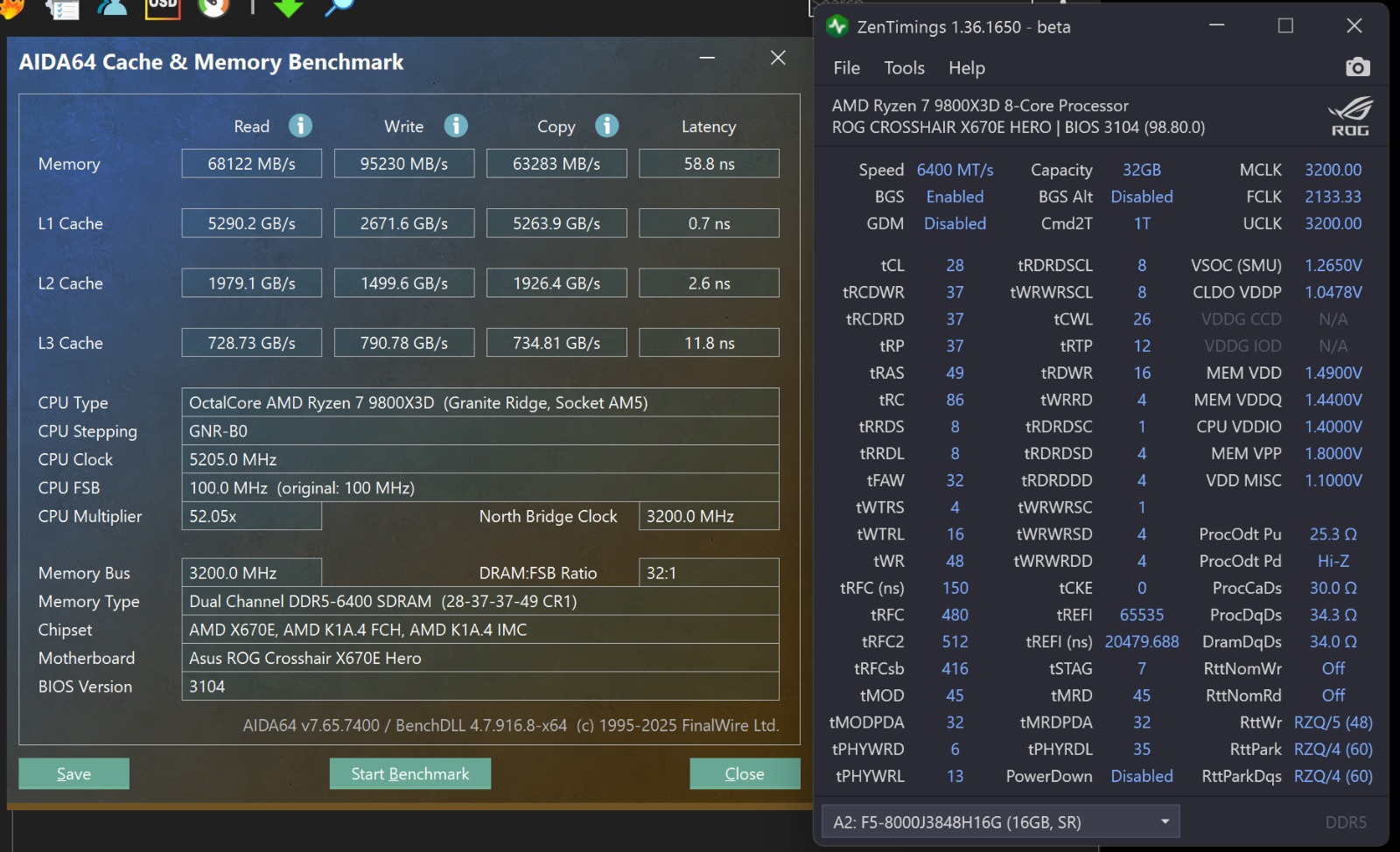Click the Motherboard Asus ROG Crosshair field
This screenshot has height=852, width=1400.
point(480,658)
